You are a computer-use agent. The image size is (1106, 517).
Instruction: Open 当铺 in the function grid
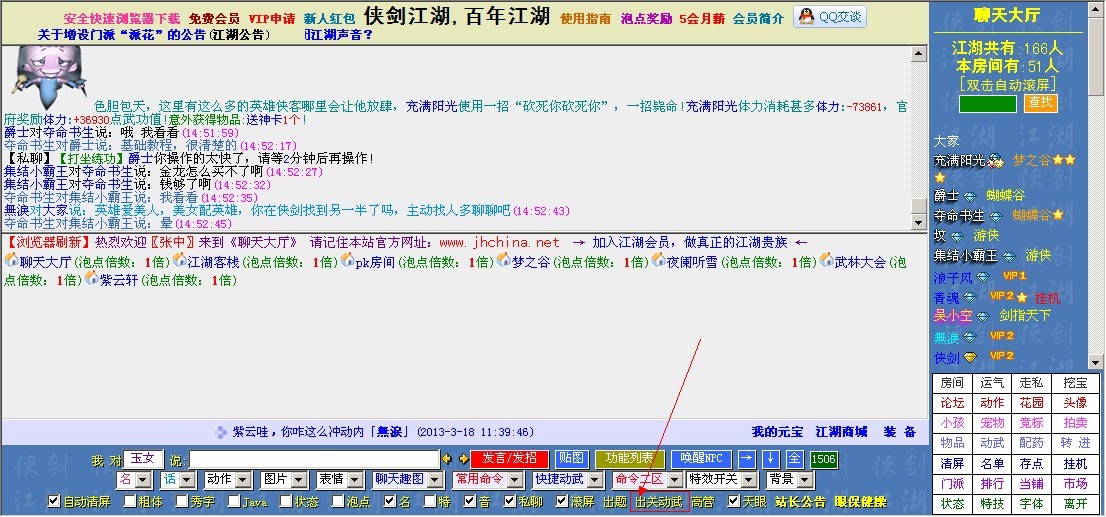[1031, 484]
